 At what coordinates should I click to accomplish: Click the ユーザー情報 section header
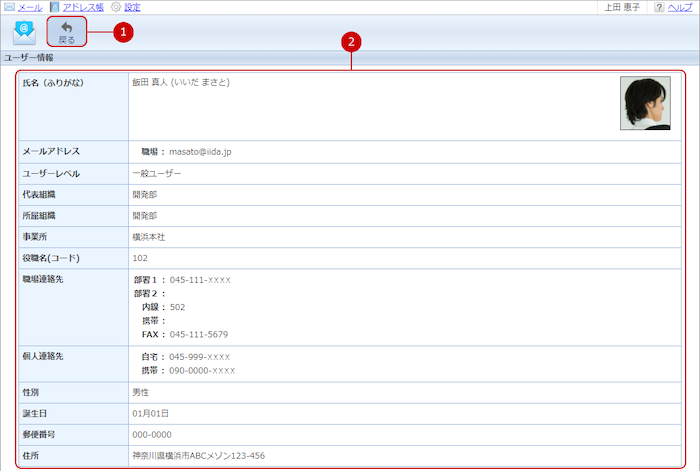point(30,58)
